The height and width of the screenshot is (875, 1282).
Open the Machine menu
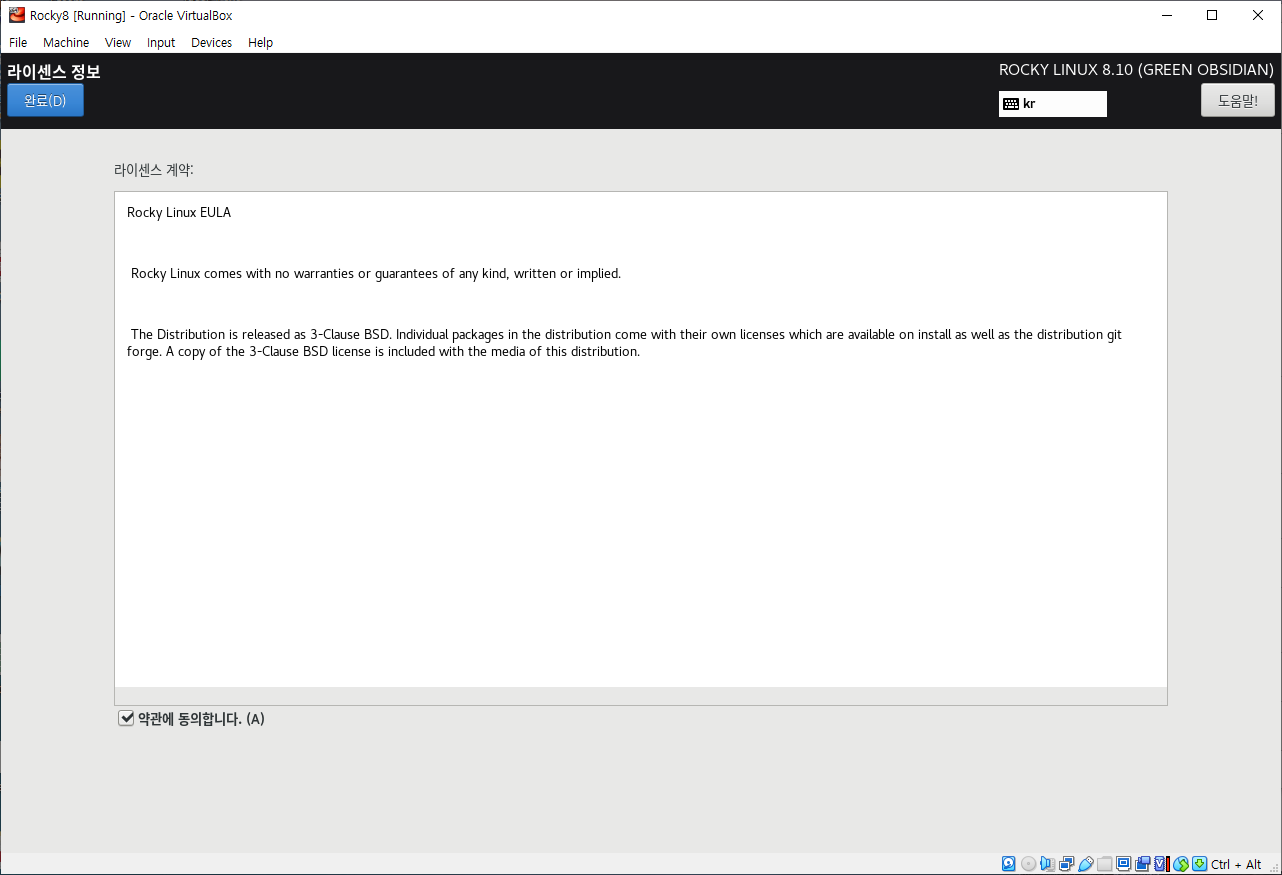click(66, 42)
